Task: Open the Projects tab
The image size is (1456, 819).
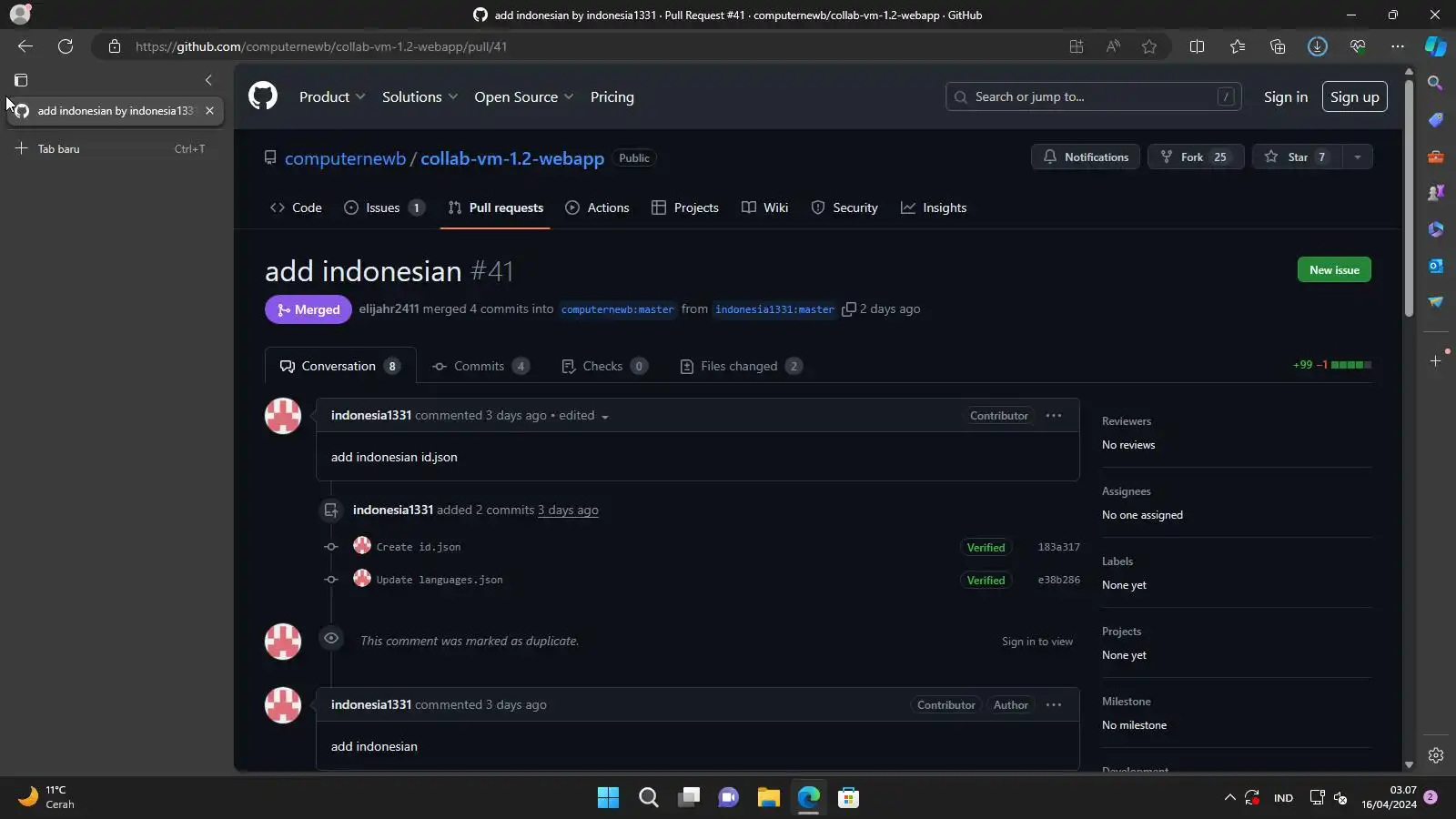Action: tap(685, 207)
